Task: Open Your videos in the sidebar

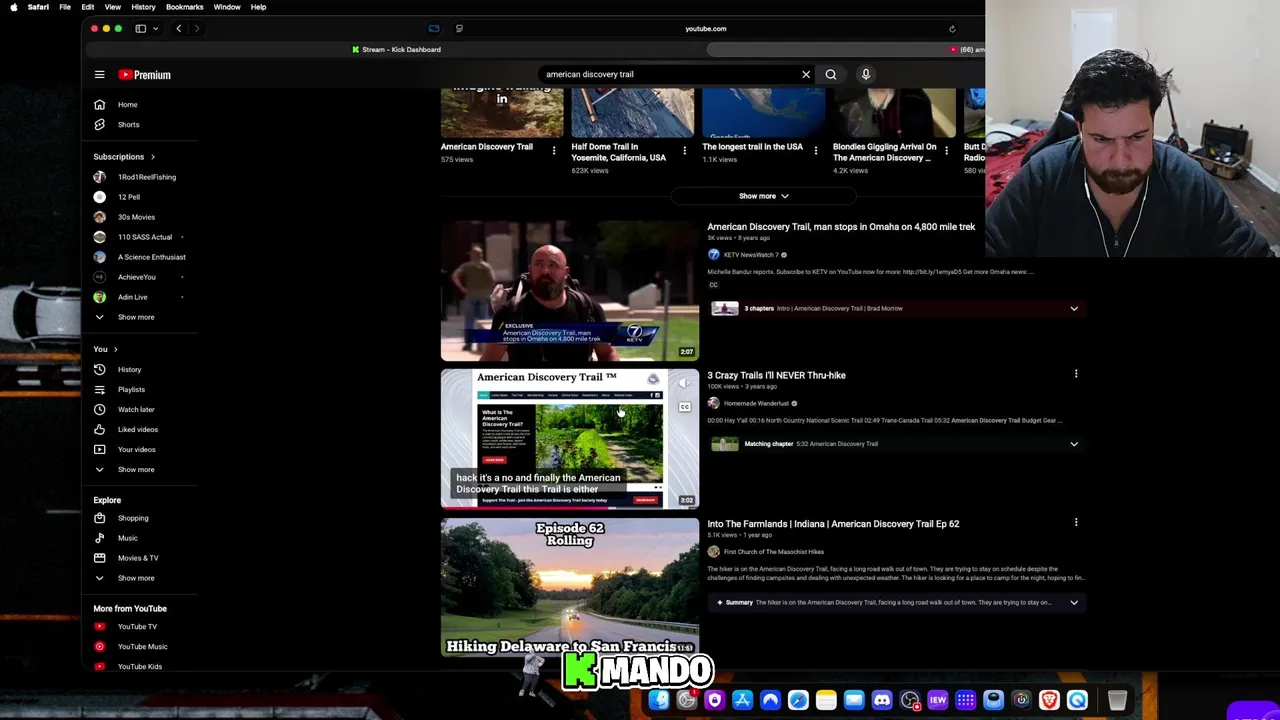Action: pos(137,449)
